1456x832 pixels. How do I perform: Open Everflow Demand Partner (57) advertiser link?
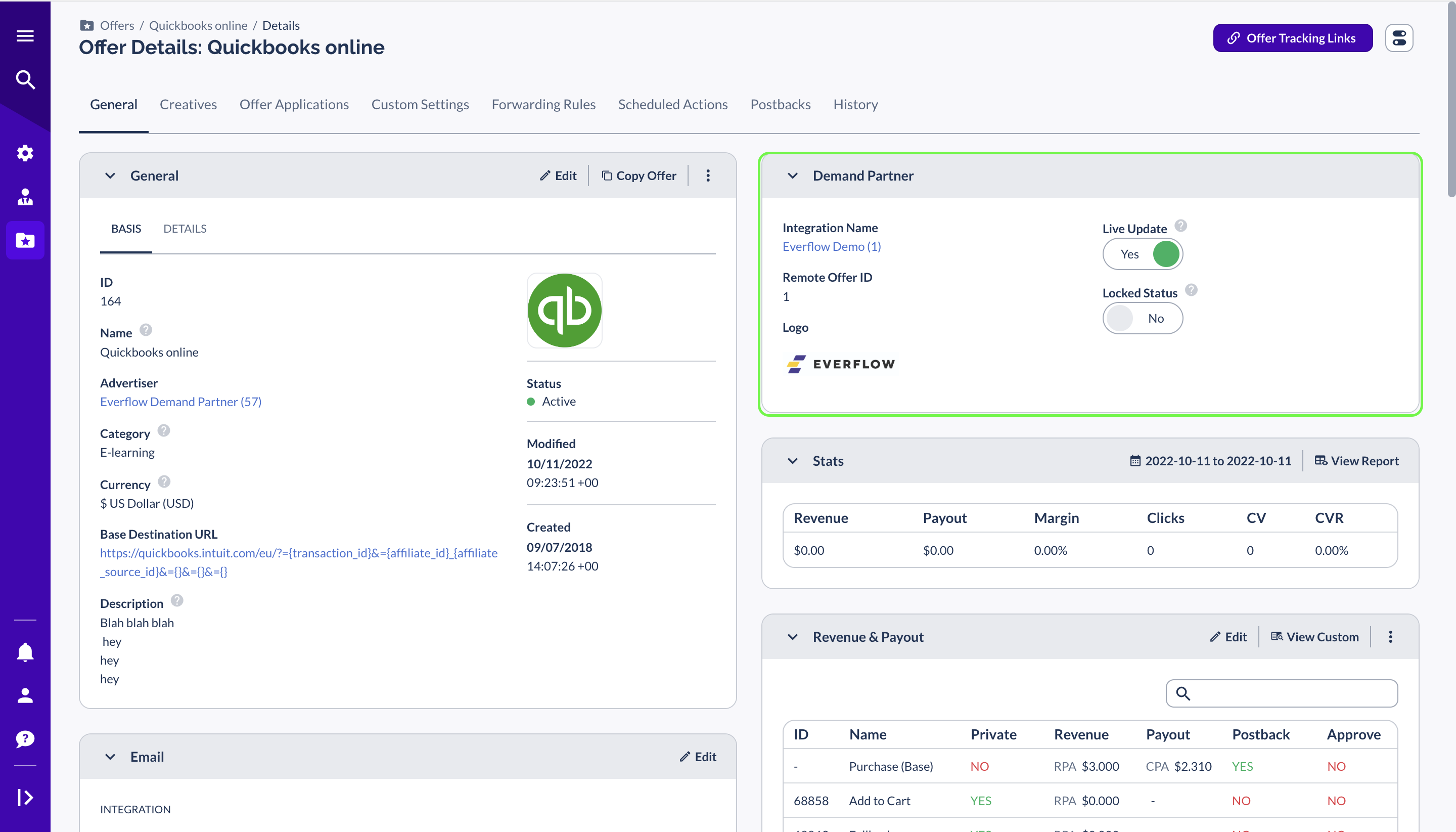tap(181, 402)
